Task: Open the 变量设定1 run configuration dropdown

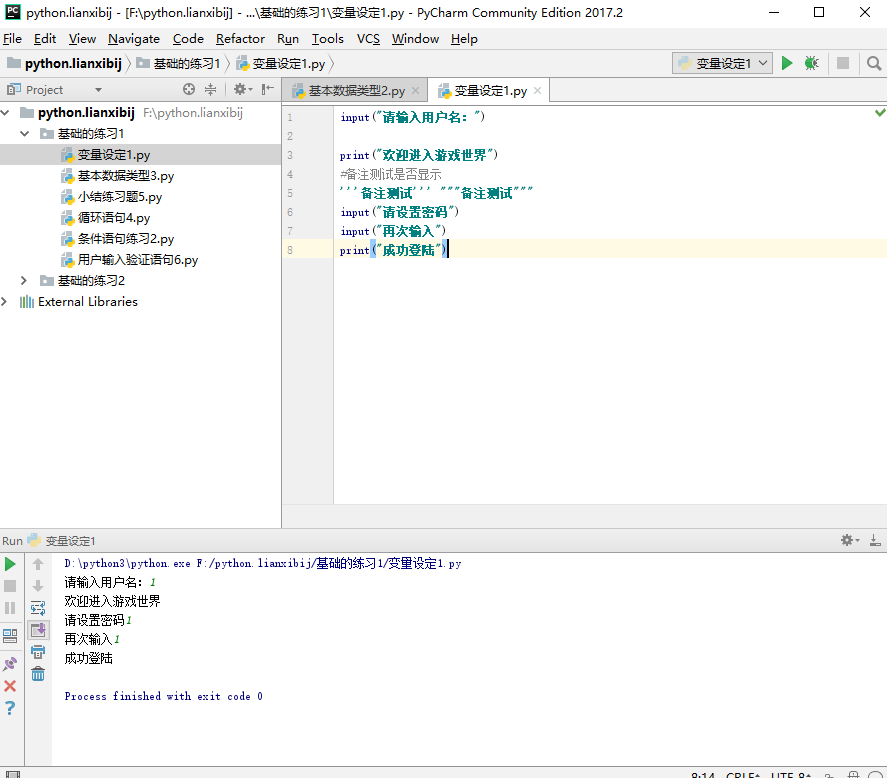Action: pyautogui.click(x=723, y=63)
